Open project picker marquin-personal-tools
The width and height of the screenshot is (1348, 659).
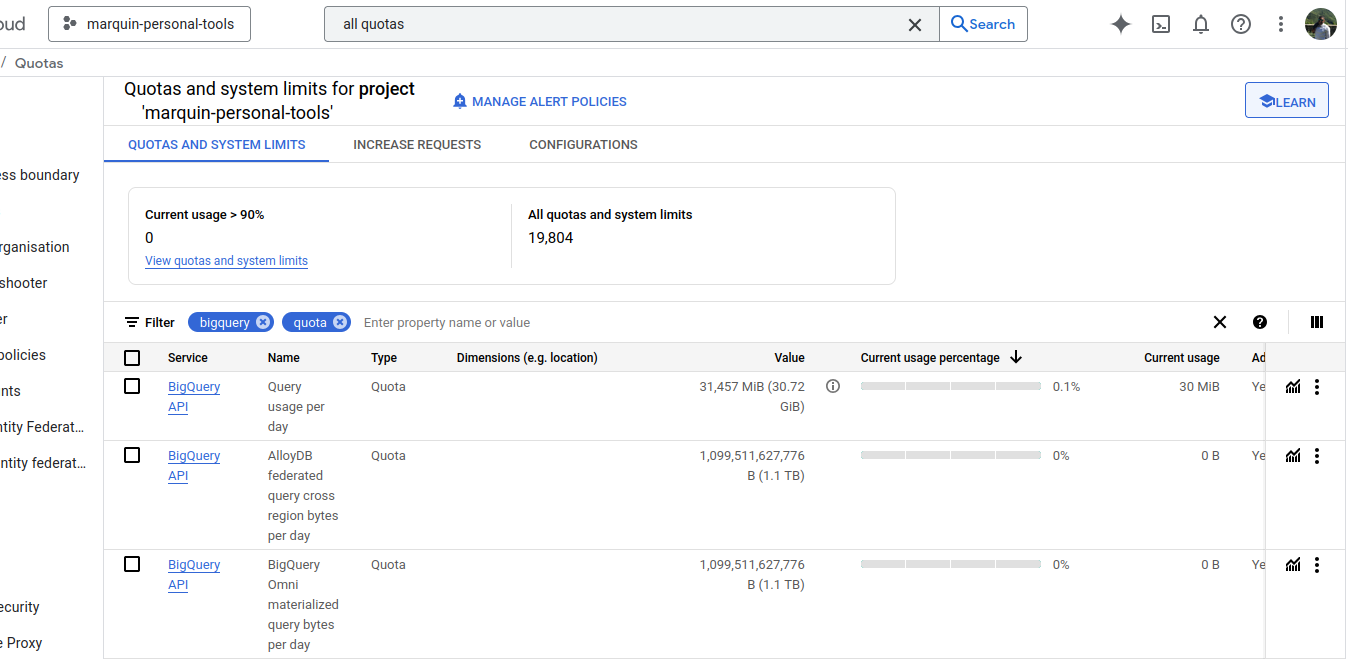pos(150,24)
